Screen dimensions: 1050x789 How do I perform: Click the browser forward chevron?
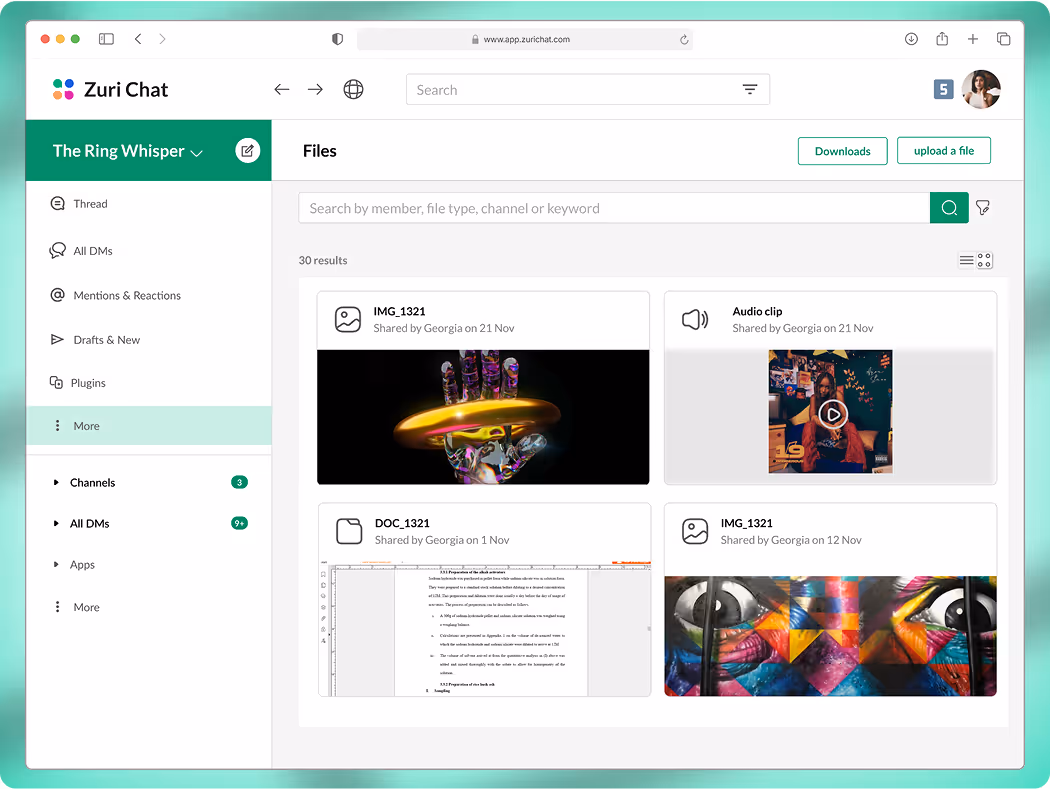click(162, 39)
